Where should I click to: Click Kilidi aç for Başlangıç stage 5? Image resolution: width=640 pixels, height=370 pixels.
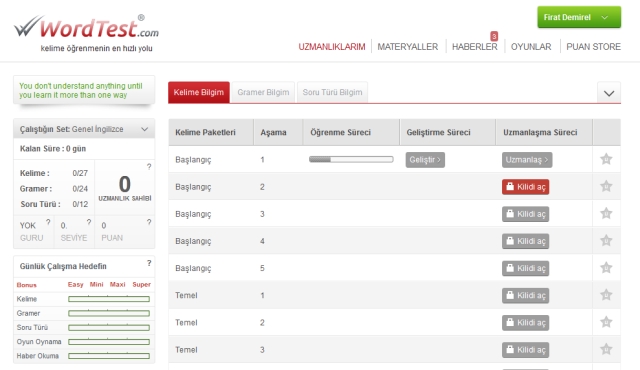(x=525, y=268)
